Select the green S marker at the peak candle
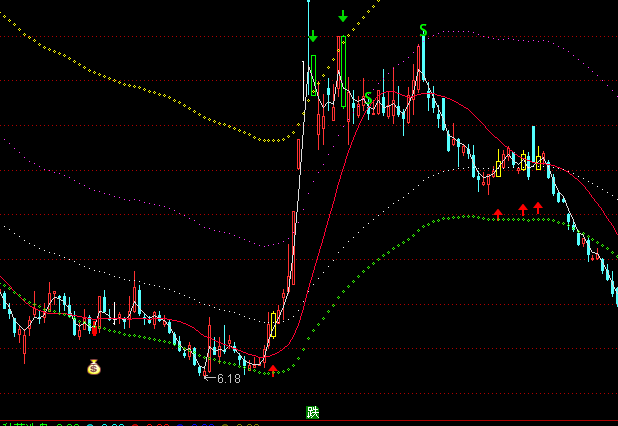The height and width of the screenshot is (426, 618). 423,31
